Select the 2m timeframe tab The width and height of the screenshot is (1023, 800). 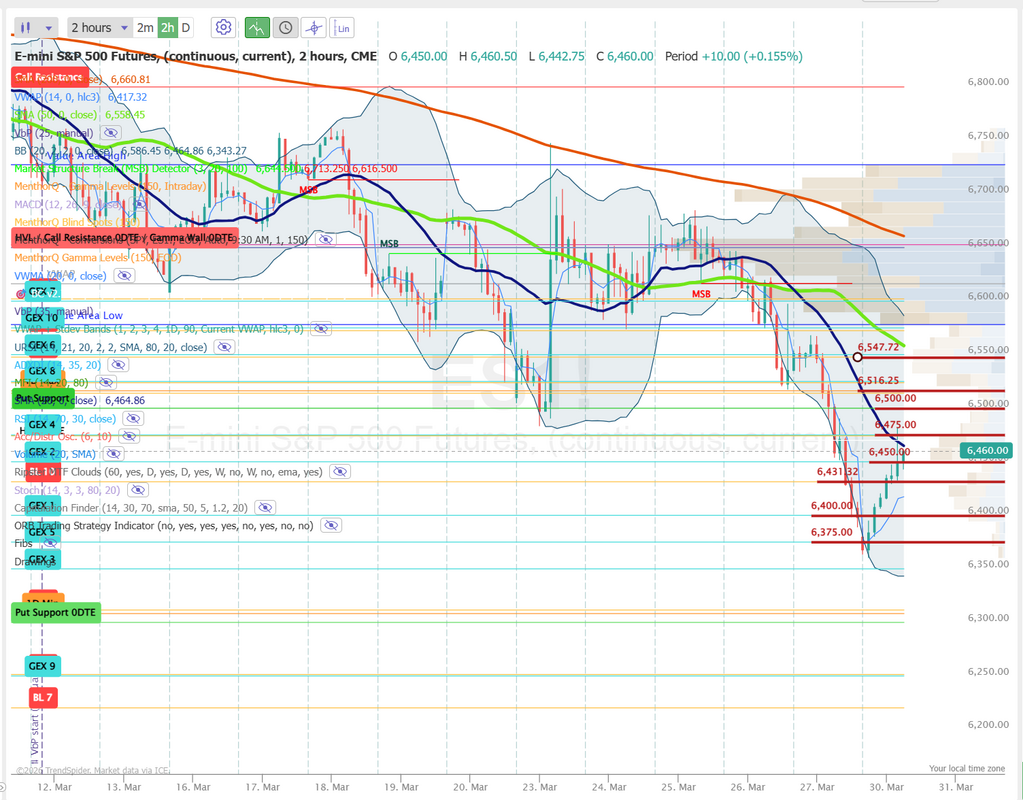(145, 27)
